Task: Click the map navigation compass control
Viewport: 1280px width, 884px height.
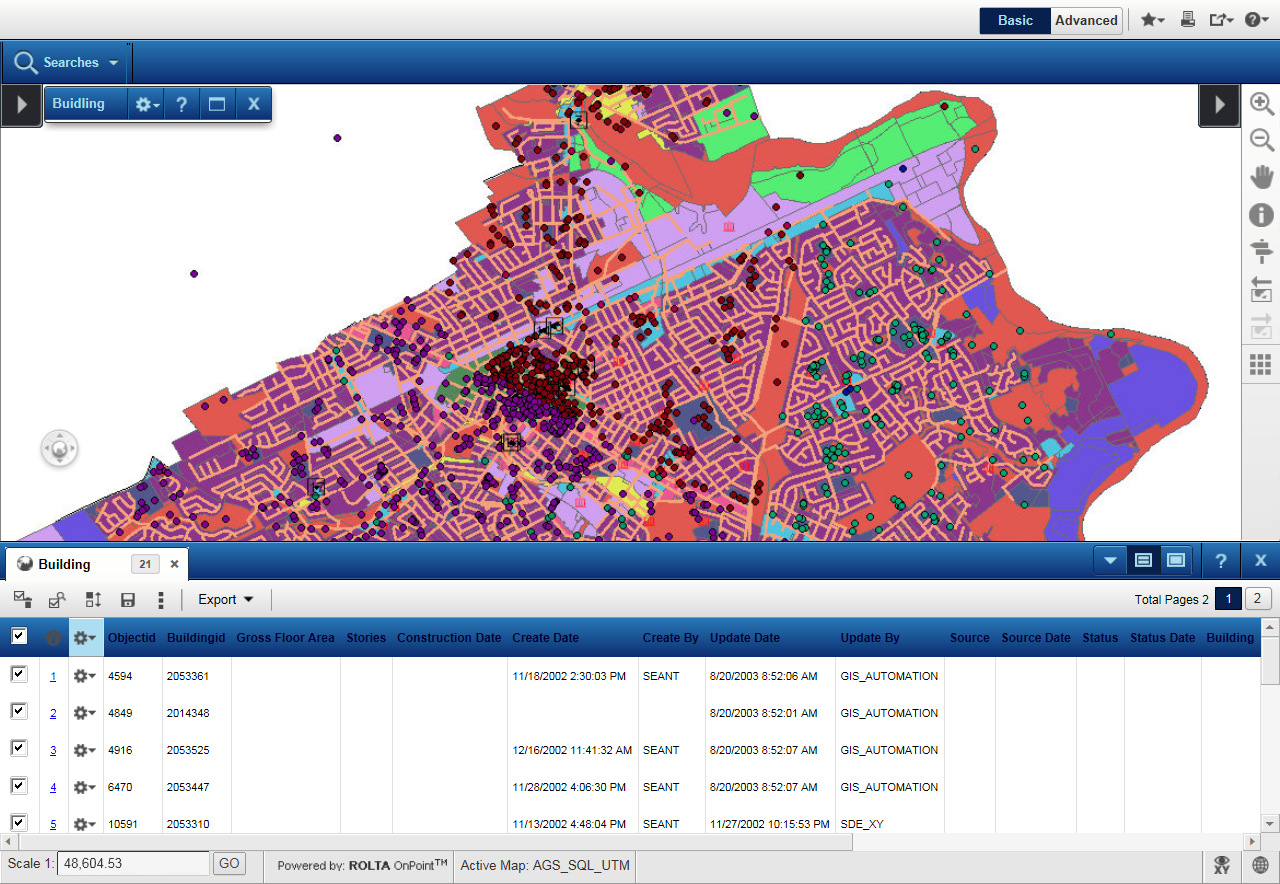Action: pyautogui.click(x=59, y=449)
